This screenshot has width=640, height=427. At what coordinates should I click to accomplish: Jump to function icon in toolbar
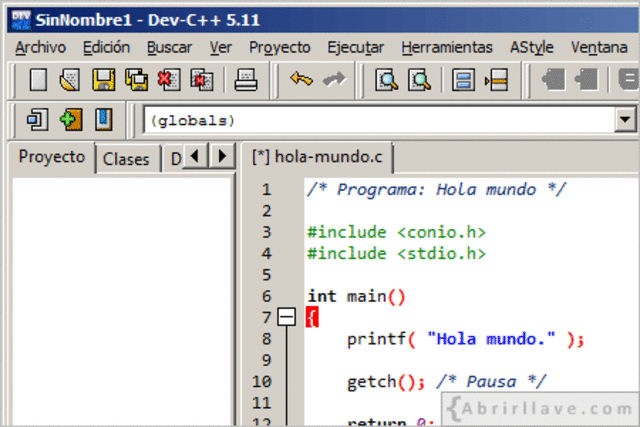[463, 80]
